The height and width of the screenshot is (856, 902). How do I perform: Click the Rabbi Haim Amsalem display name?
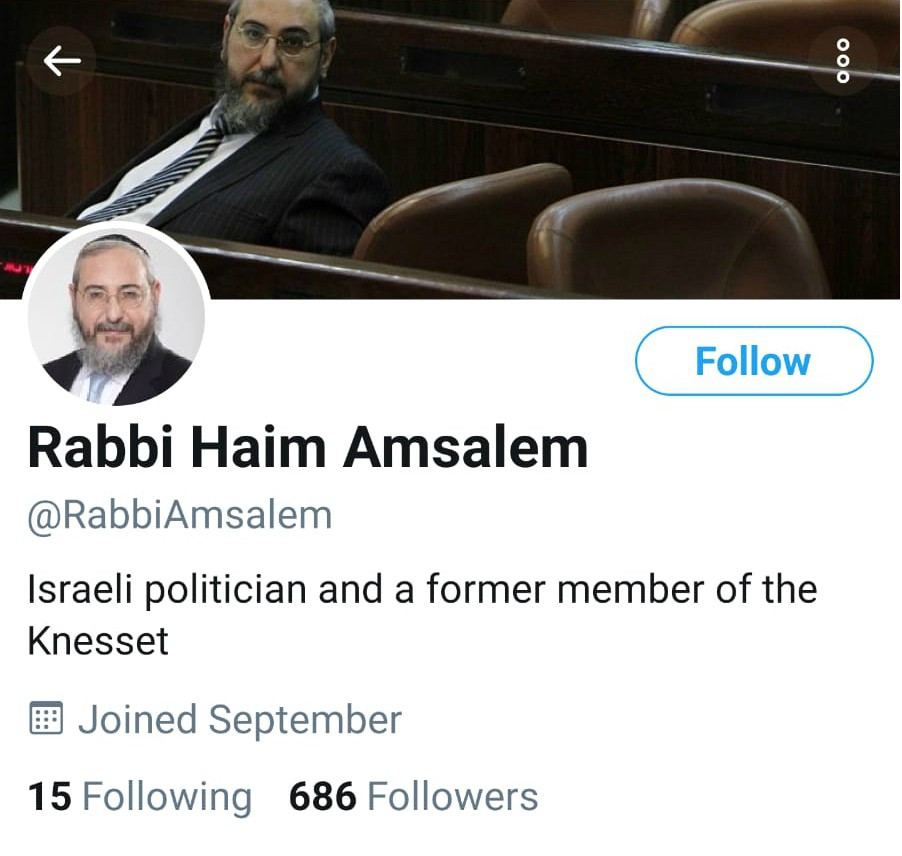point(308,448)
